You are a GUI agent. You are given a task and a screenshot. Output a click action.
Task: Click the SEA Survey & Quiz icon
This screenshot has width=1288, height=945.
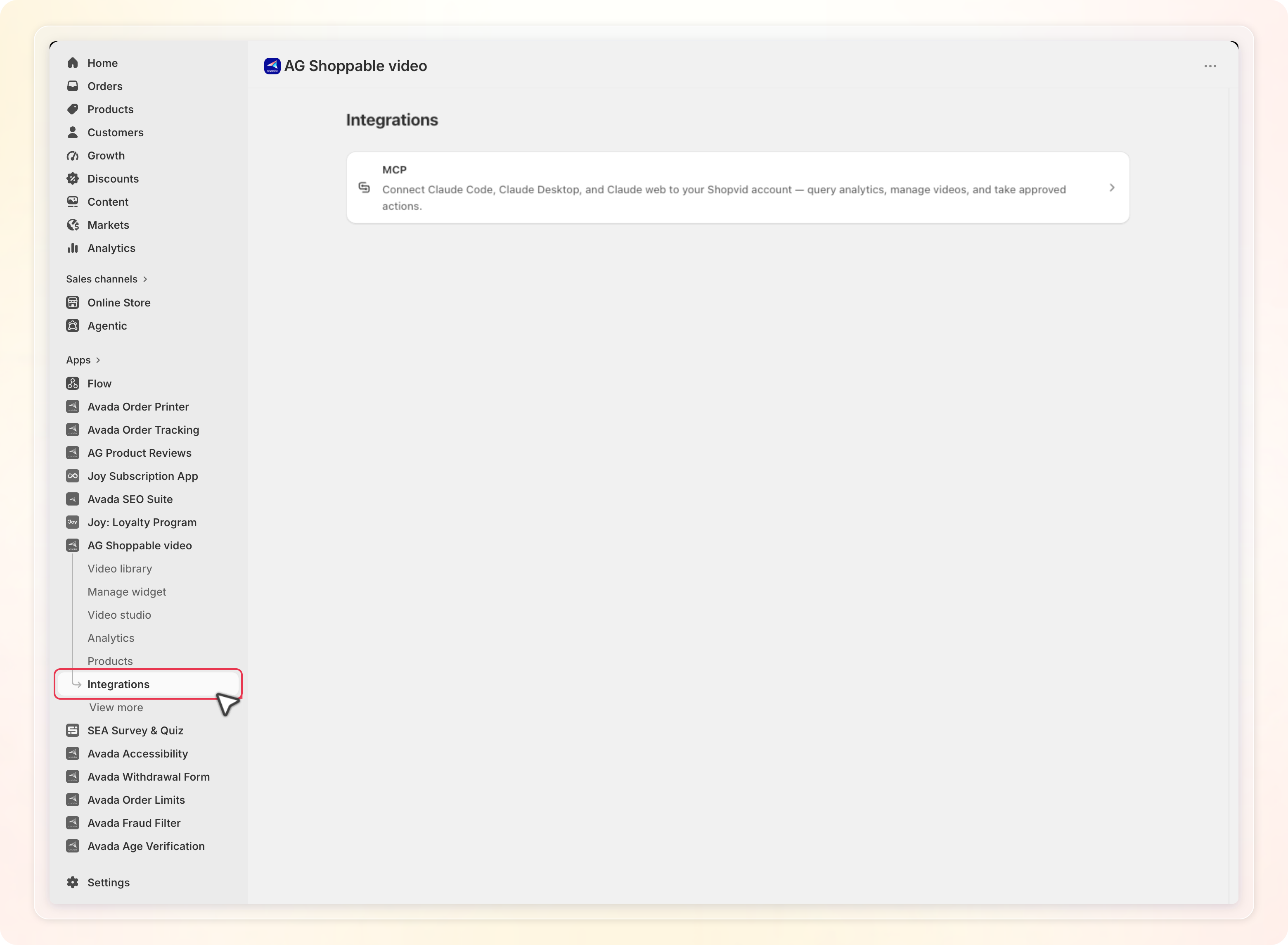pos(73,731)
